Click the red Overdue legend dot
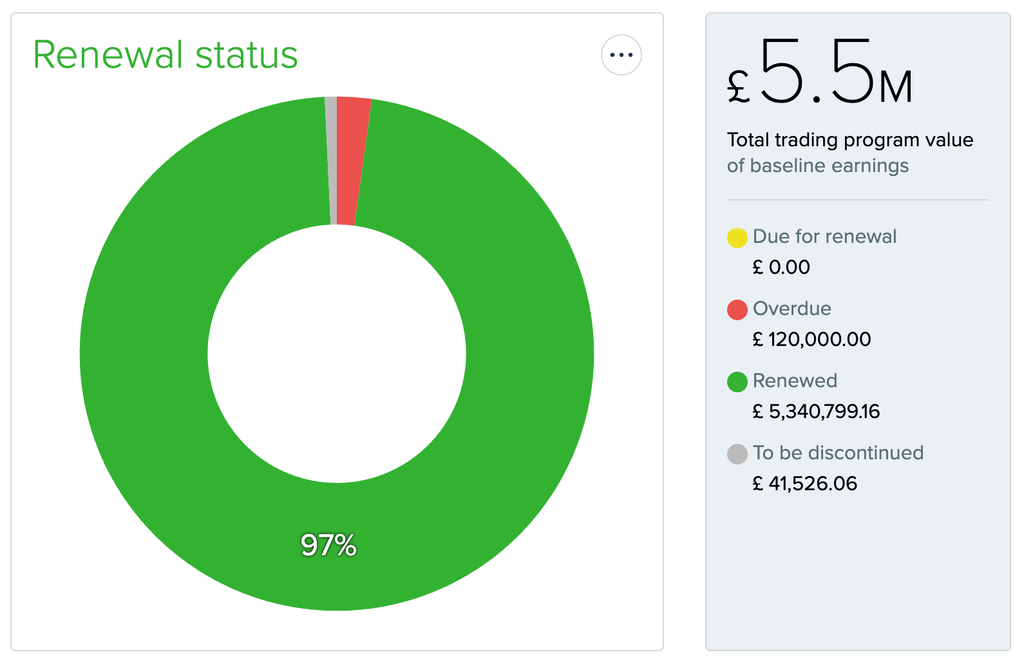This screenshot has width=1024, height=661. 735,309
